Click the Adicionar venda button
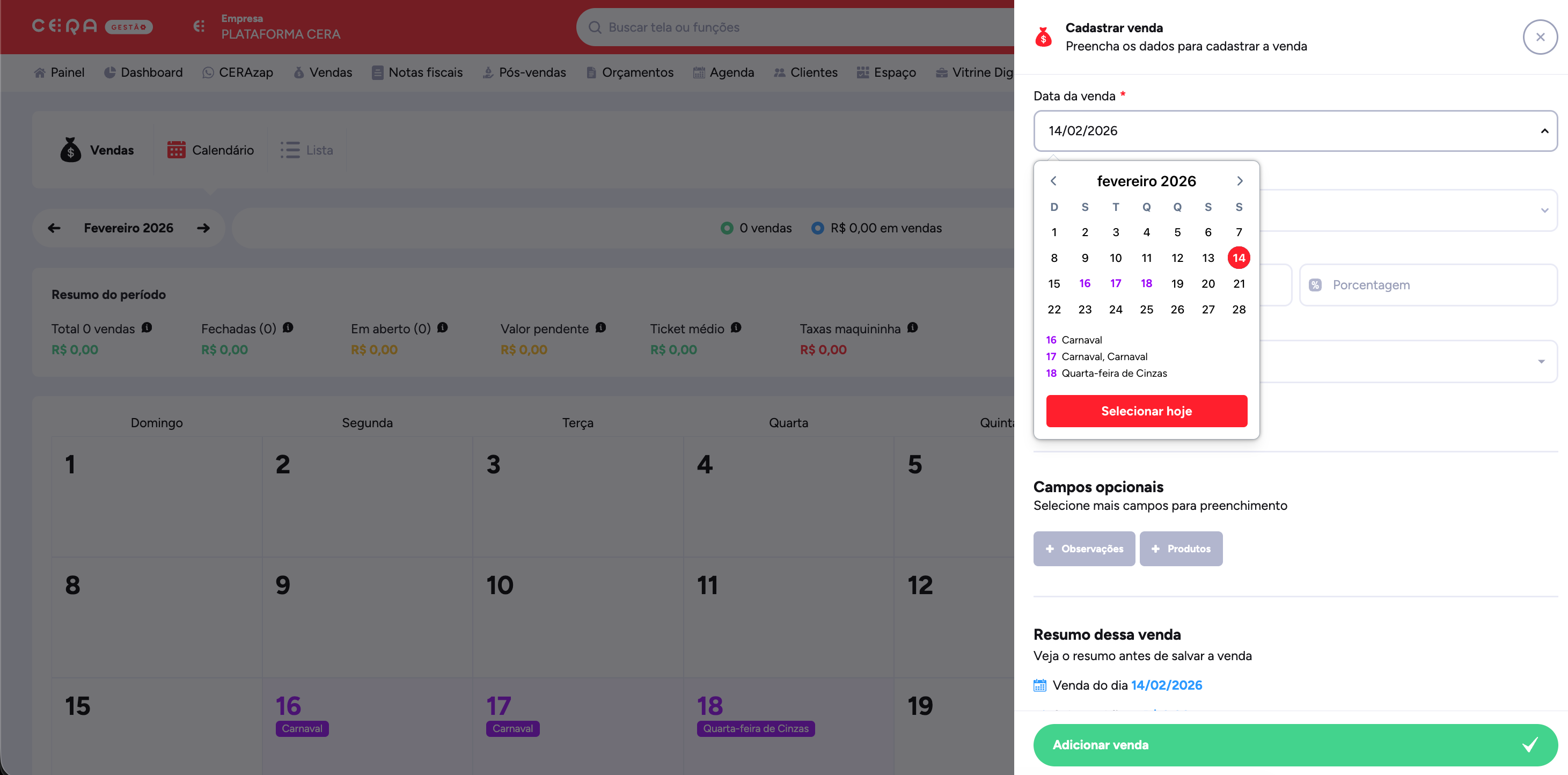Viewport: 1568px width, 775px height. pyautogui.click(x=1295, y=744)
